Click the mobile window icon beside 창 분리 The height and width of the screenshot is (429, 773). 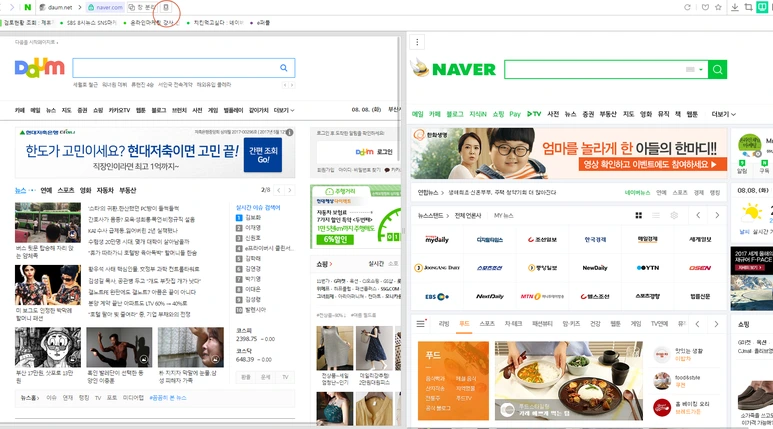166,7
